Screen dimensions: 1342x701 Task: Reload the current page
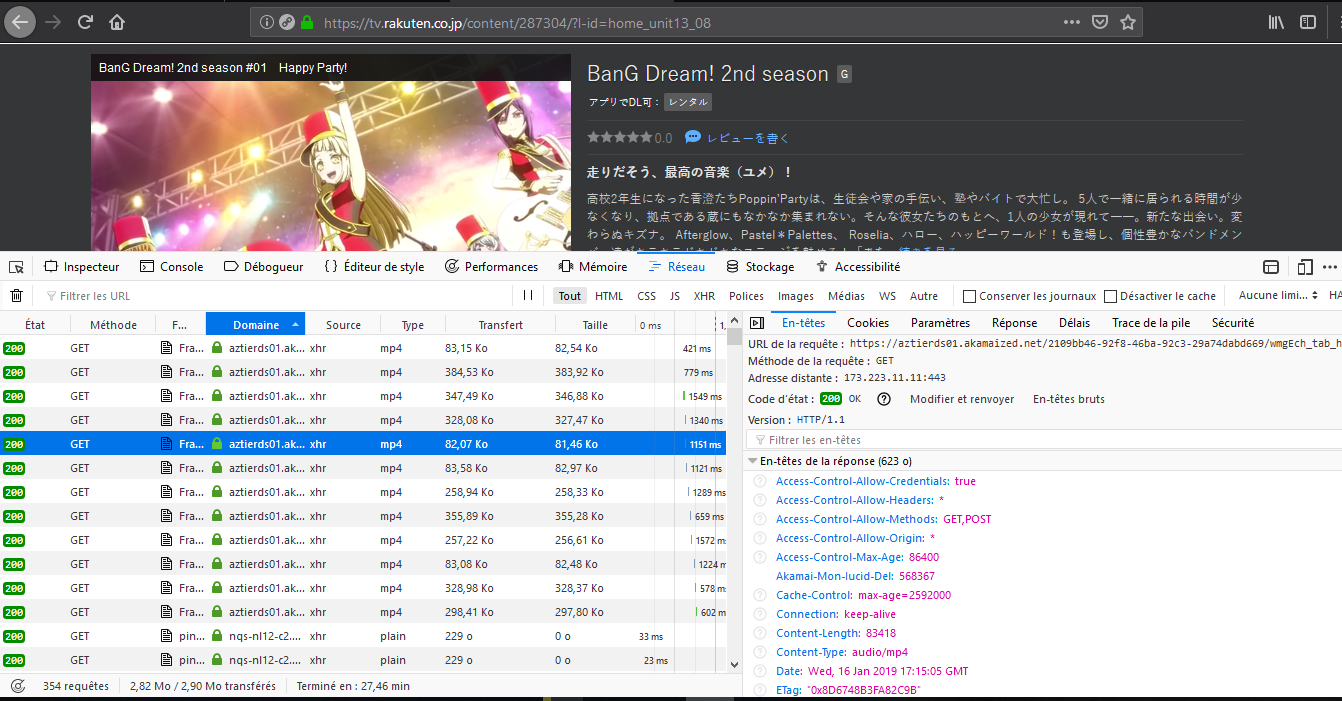click(86, 22)
